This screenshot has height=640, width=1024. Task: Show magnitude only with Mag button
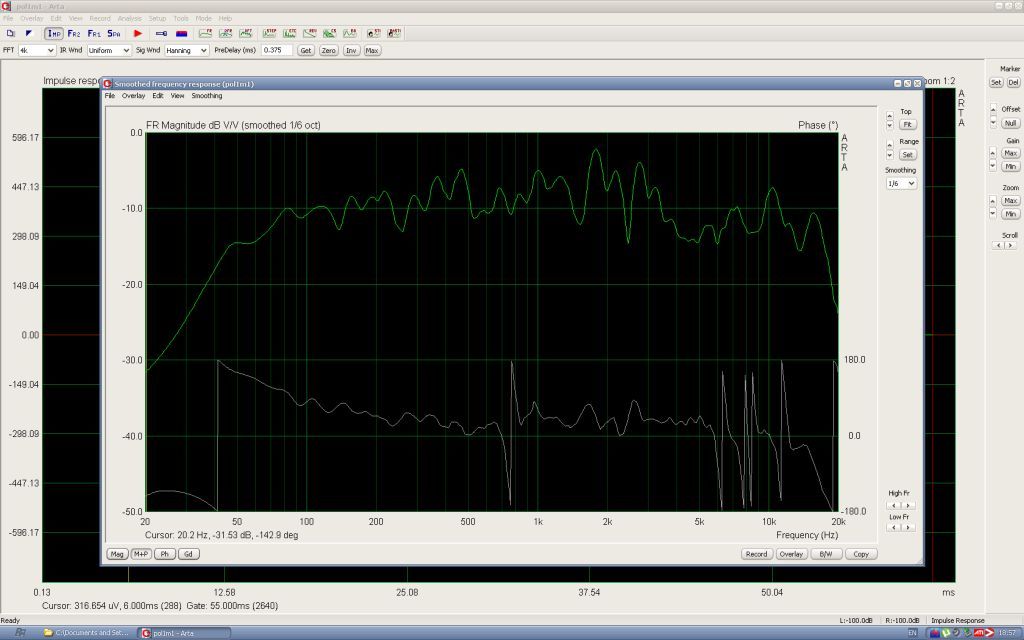coord(117,554)
